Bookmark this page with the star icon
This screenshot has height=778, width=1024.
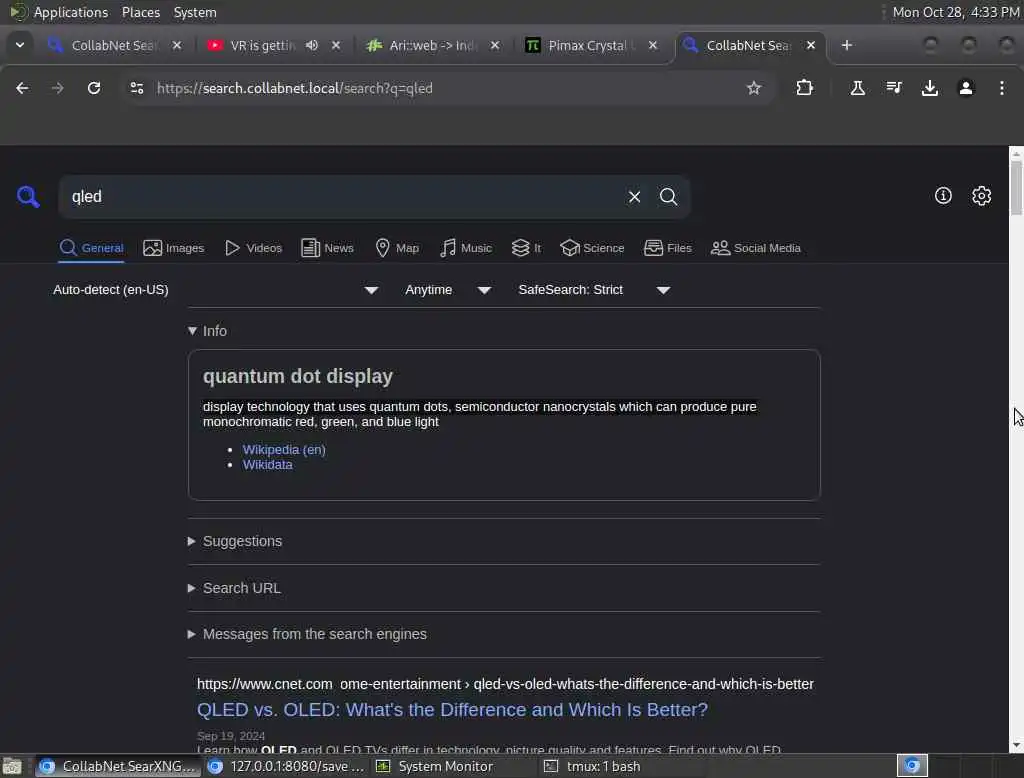(x=754, y=88)
